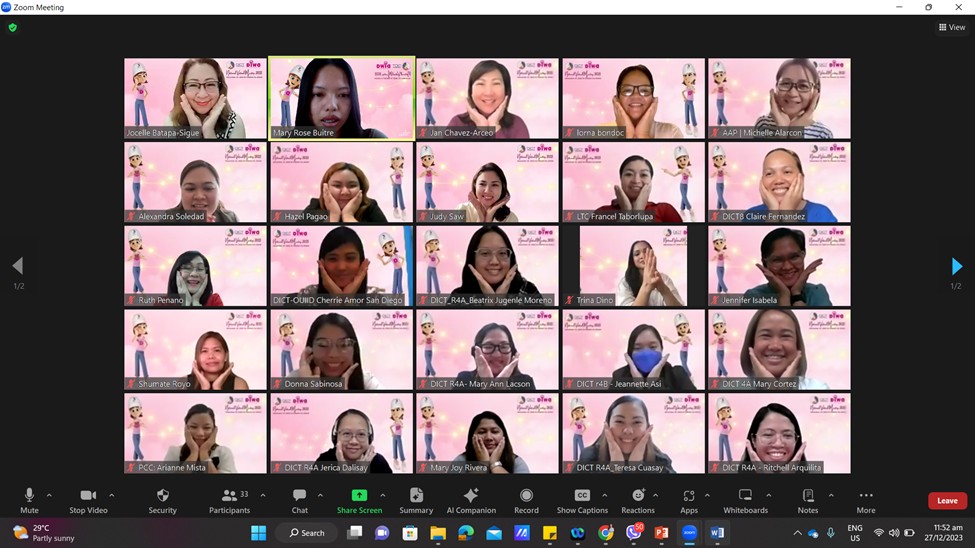Image resolution: width=975 pixels, height=548 pixels.
Task: Open the Summary tool
Action: [x=416, y=499]
